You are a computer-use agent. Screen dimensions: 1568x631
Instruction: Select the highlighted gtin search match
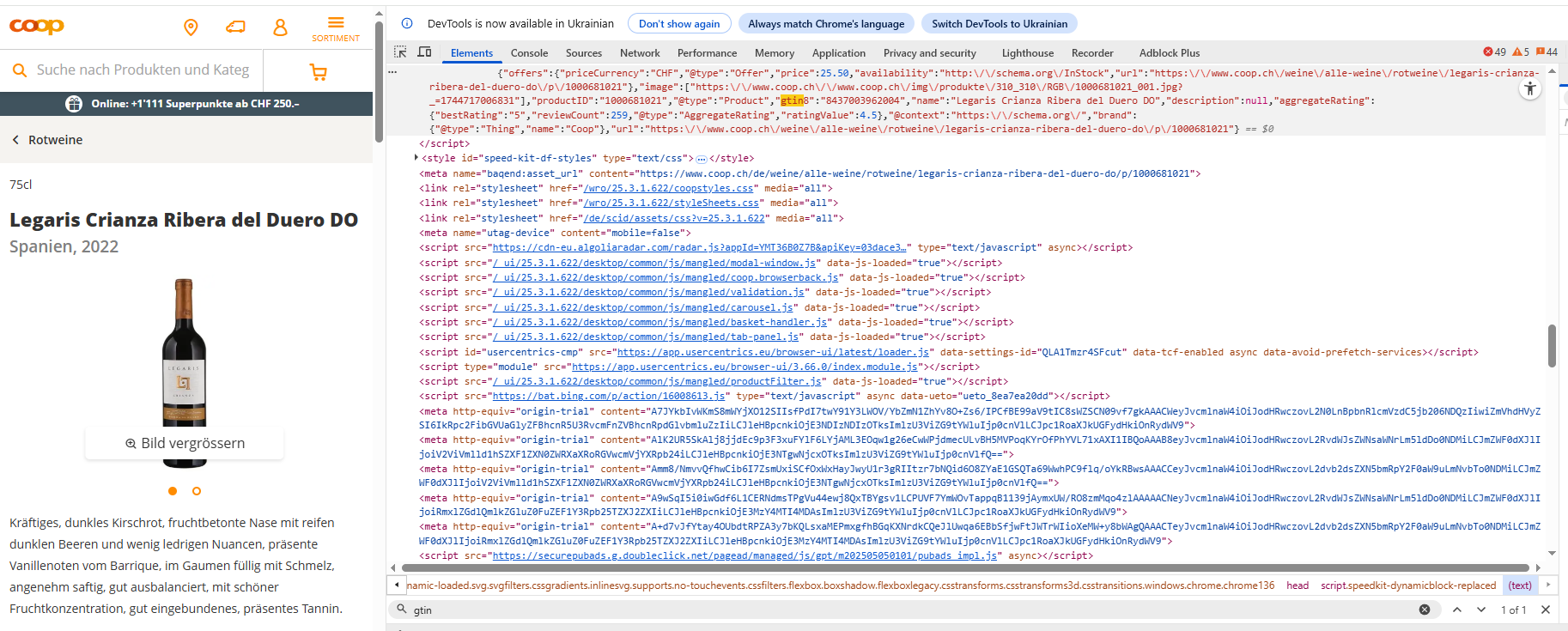pyautogui.click(x=792, y=100)
